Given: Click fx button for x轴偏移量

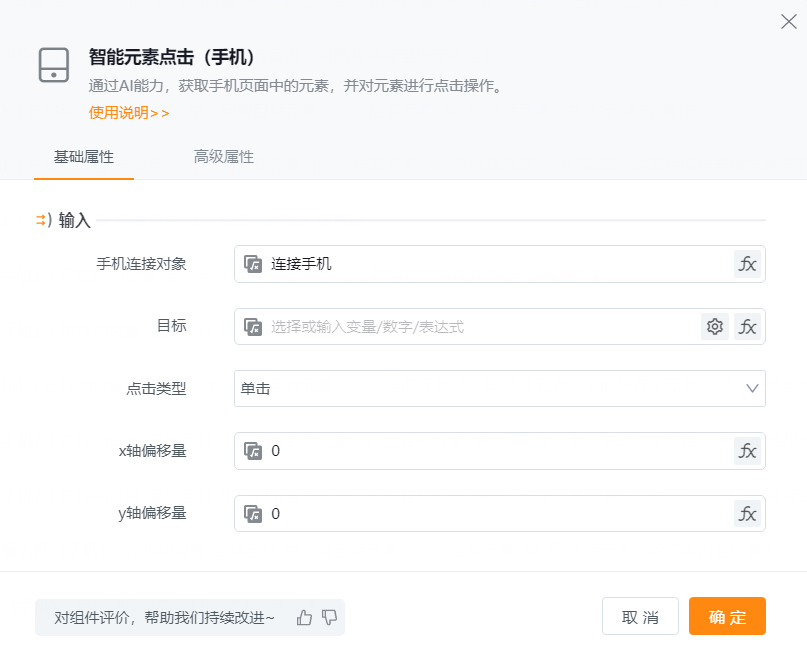Looking at the screenshot, I should pyautogui.click(x=747, y=451).
